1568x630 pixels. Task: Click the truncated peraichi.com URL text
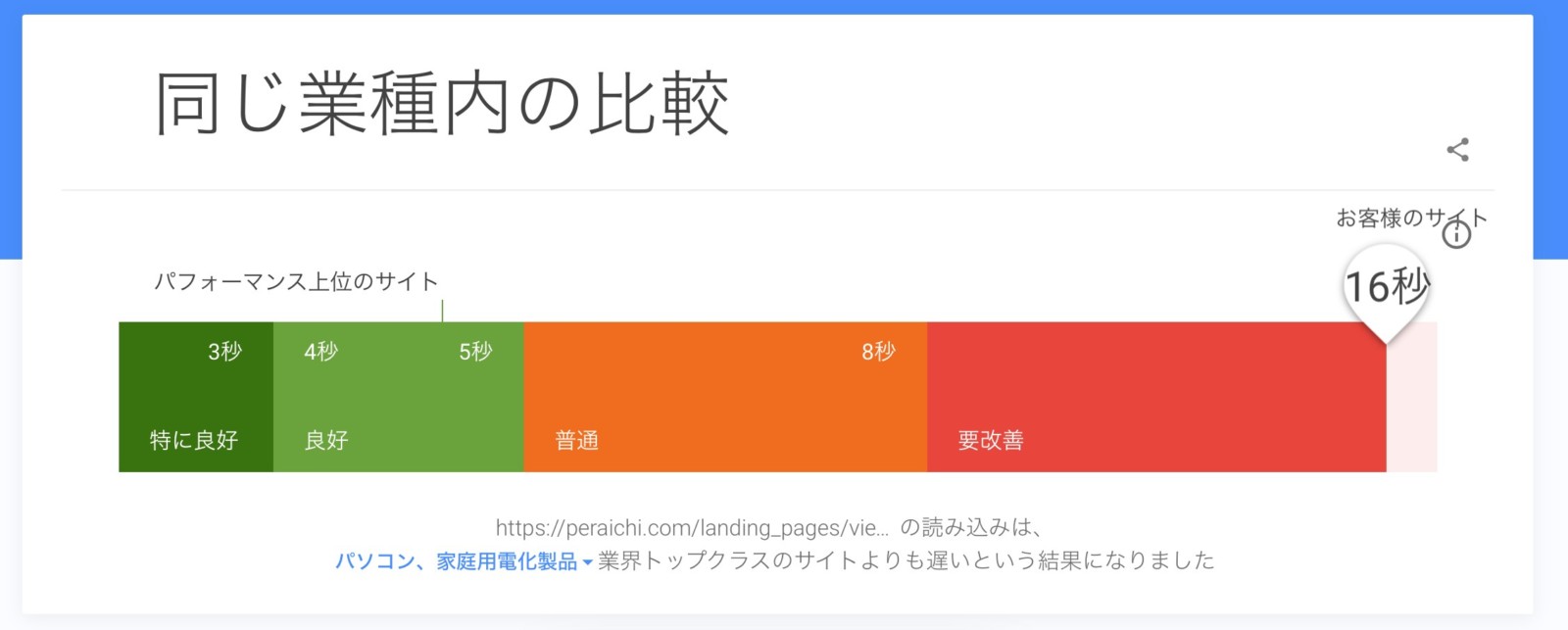coord(692,528)
